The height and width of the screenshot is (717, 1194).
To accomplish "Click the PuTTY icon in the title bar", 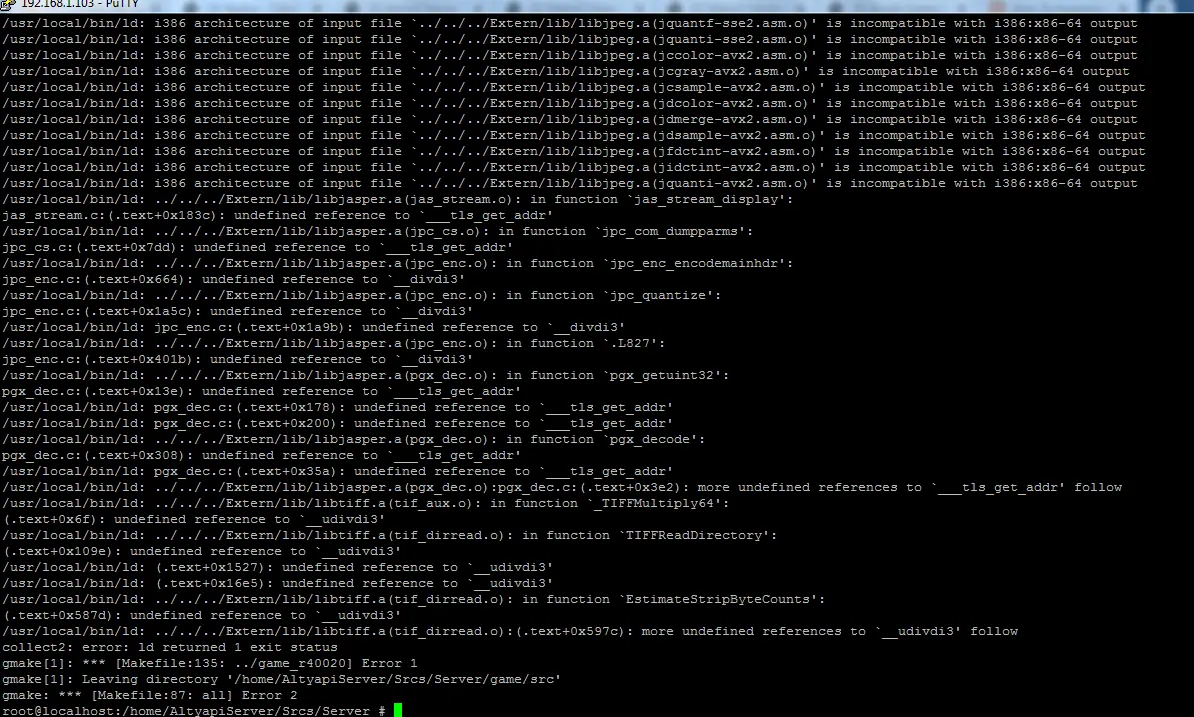I will 9,5.
